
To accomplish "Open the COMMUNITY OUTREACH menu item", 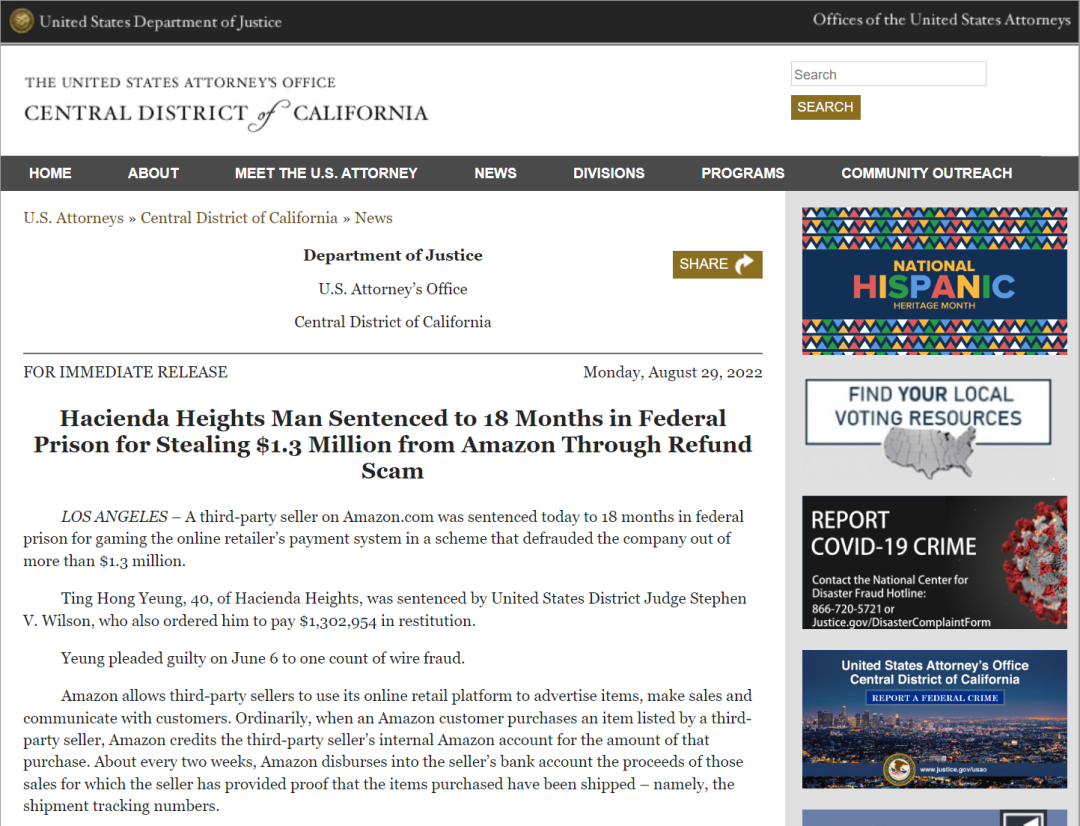I will [x=926, y=174].
